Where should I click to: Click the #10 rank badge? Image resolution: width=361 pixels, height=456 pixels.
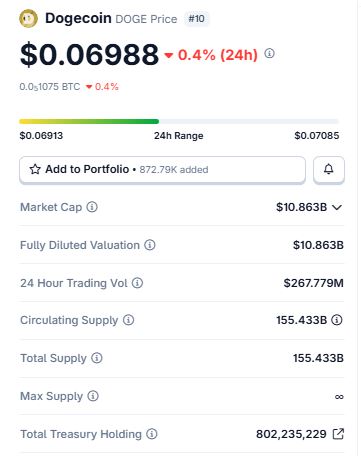pyautogui.click(x=196, y=19)
